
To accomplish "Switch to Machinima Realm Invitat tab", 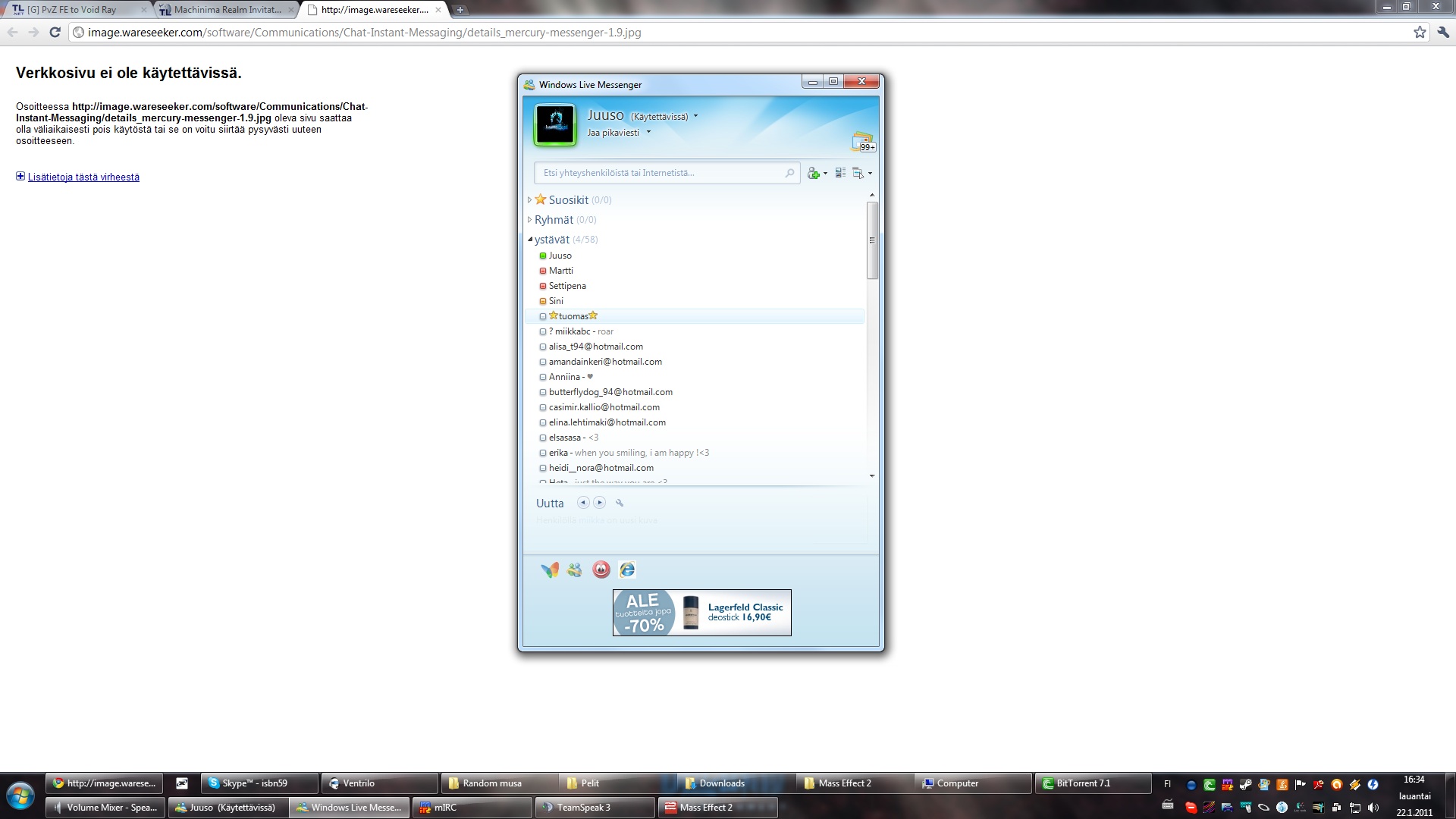I will coord(227,10).
